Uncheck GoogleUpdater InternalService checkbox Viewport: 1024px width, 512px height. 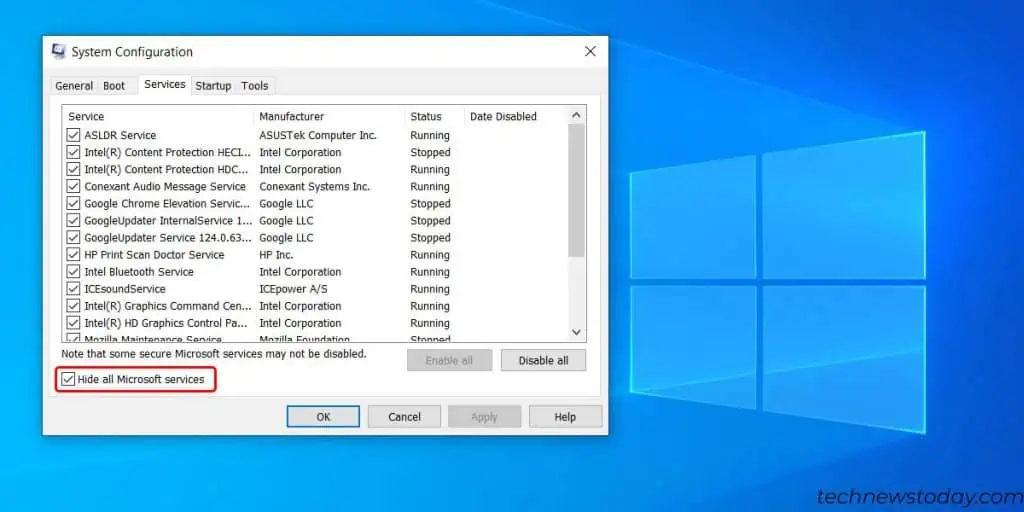tap(73, 221)
